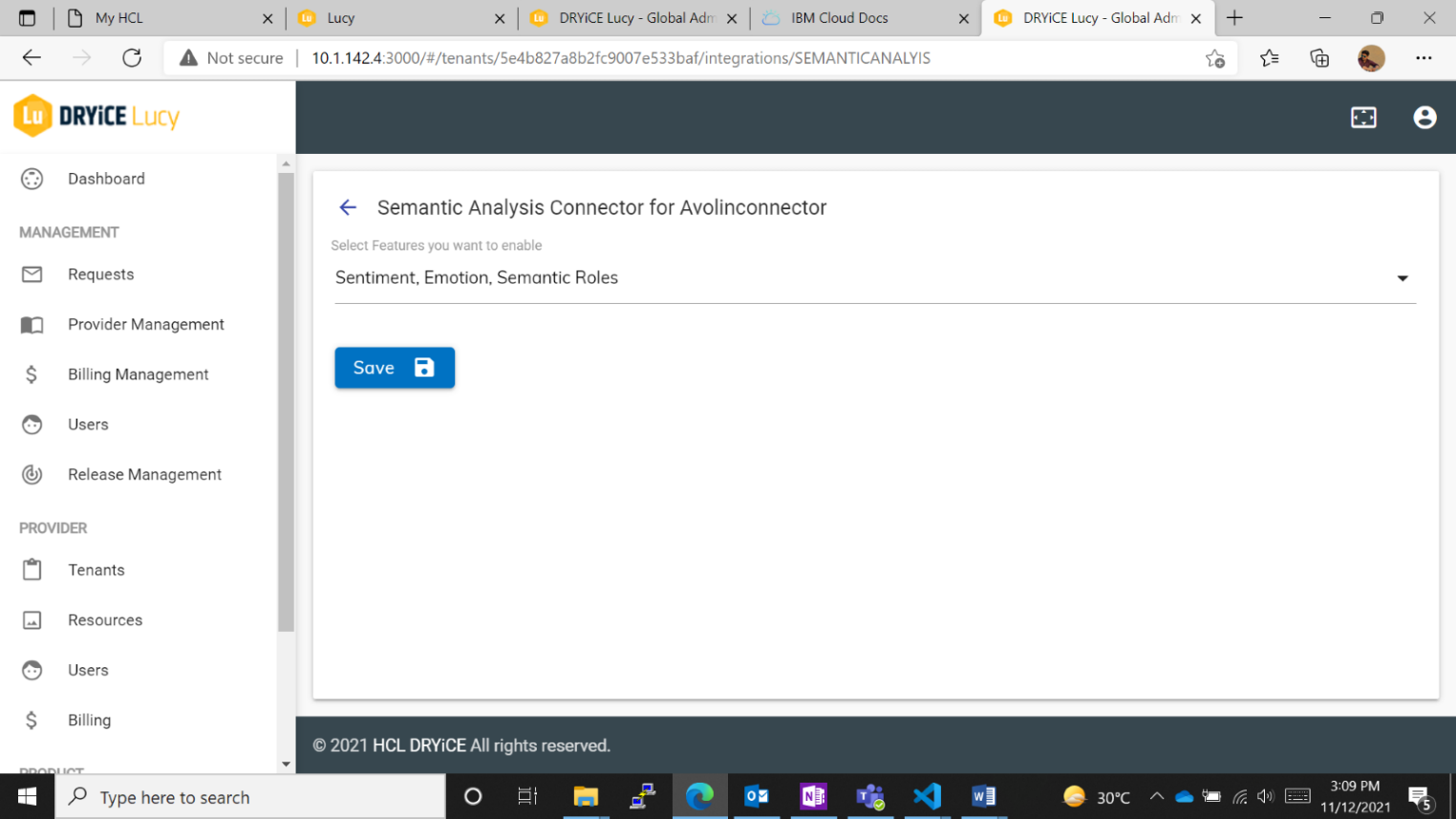The image size is (1456, 819).
Task: Switch to the Lucy tab
Action: click(x=401, y=18)
